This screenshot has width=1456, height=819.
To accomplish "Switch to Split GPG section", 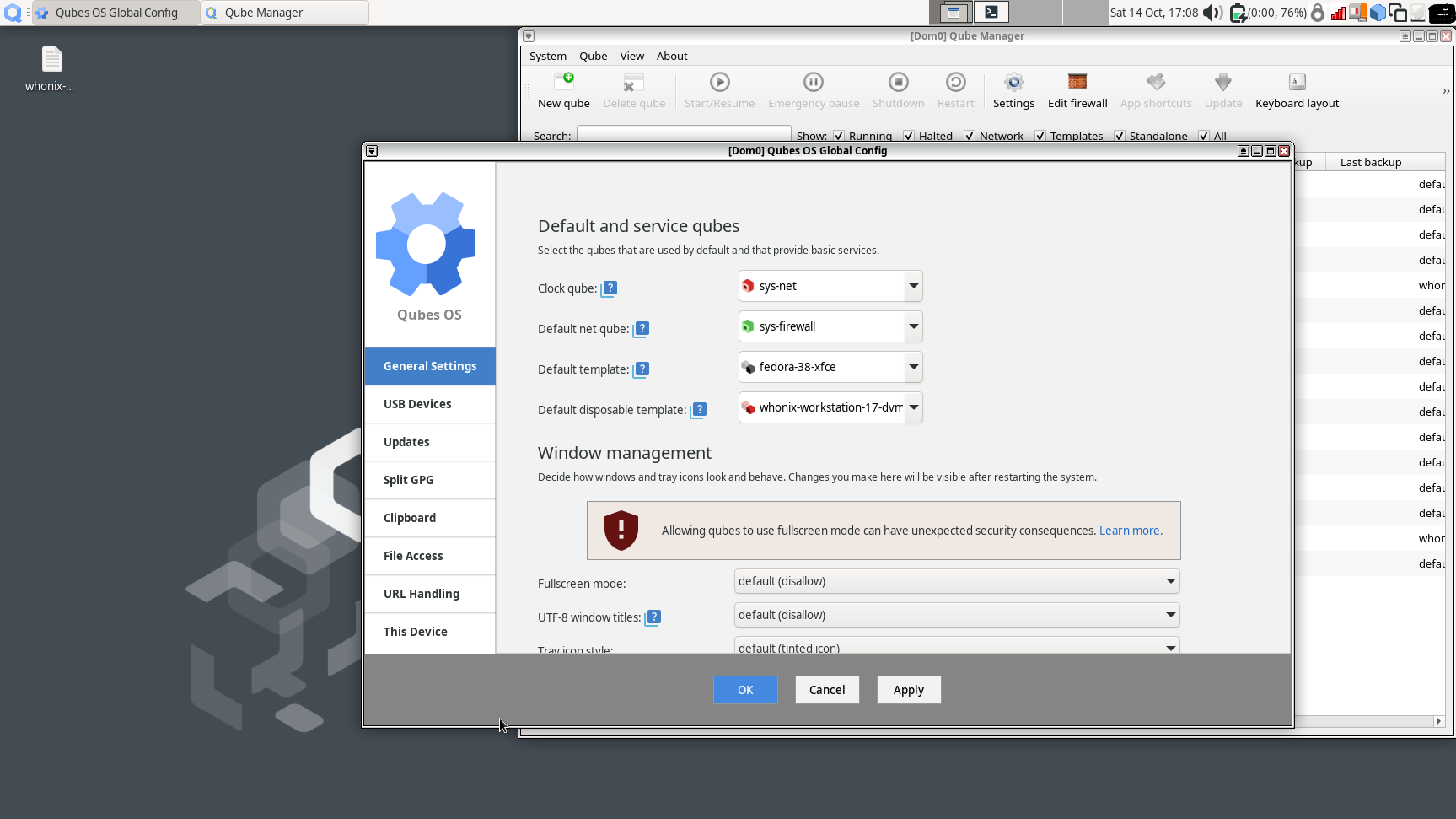I will 430,480.
